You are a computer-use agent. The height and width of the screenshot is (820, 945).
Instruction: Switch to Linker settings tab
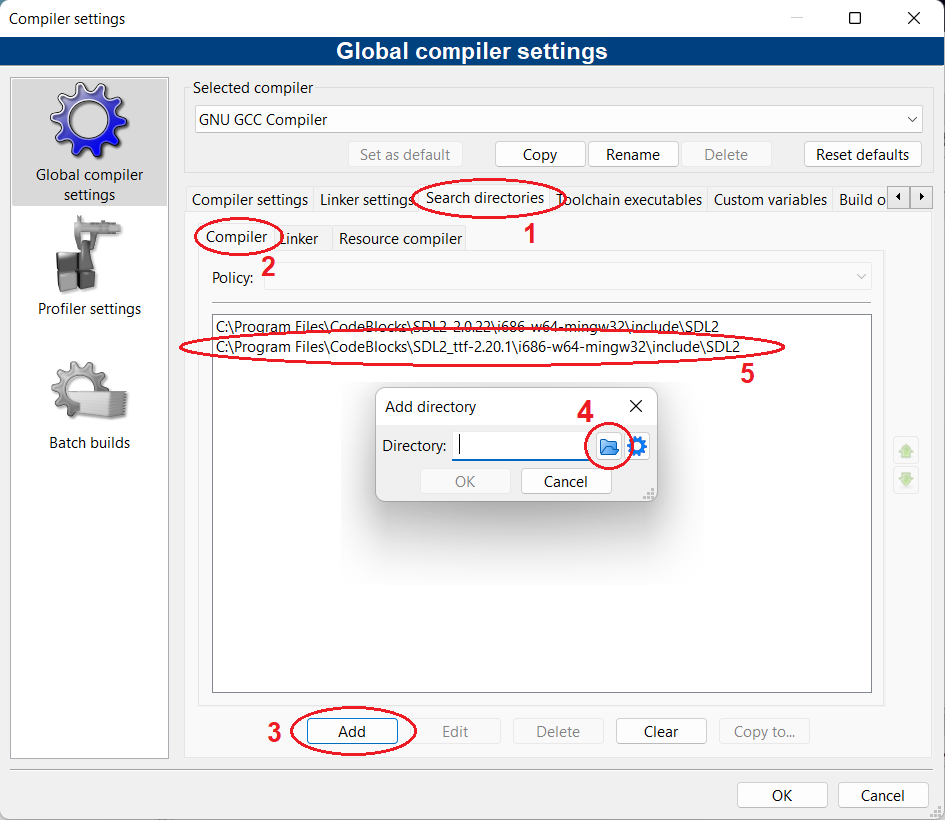point(366,199)
